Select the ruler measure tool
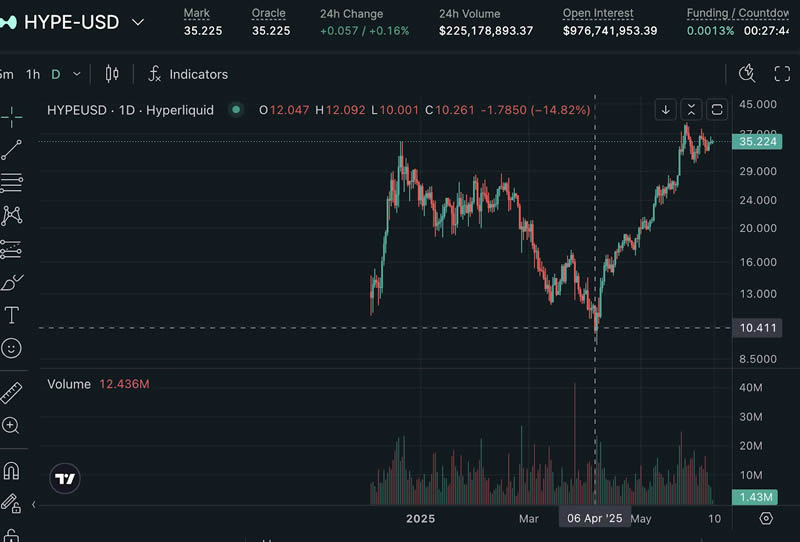This screenshot has height=542, width=800. tap(12, 392)
